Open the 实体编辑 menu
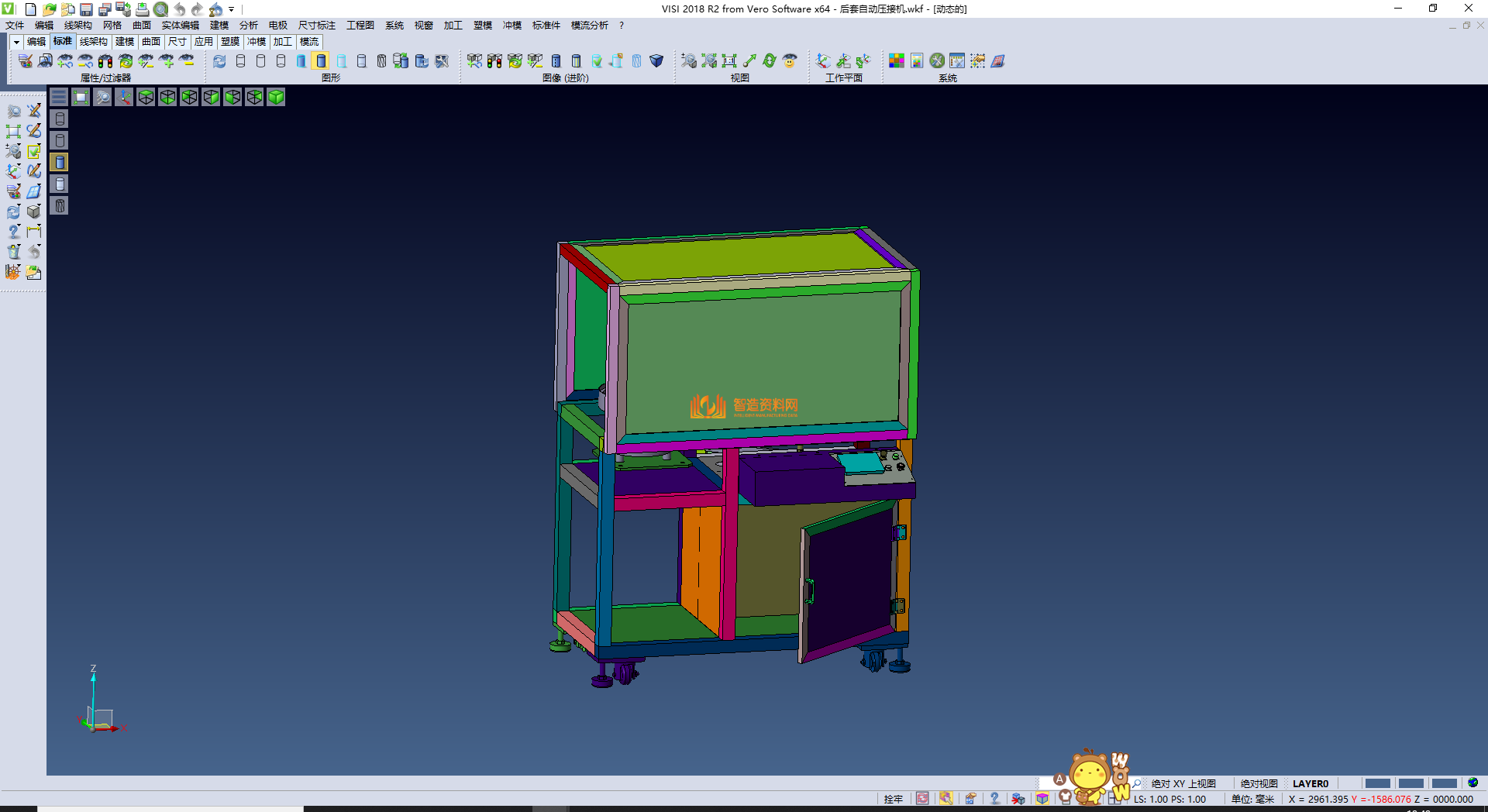 (180, 26)
